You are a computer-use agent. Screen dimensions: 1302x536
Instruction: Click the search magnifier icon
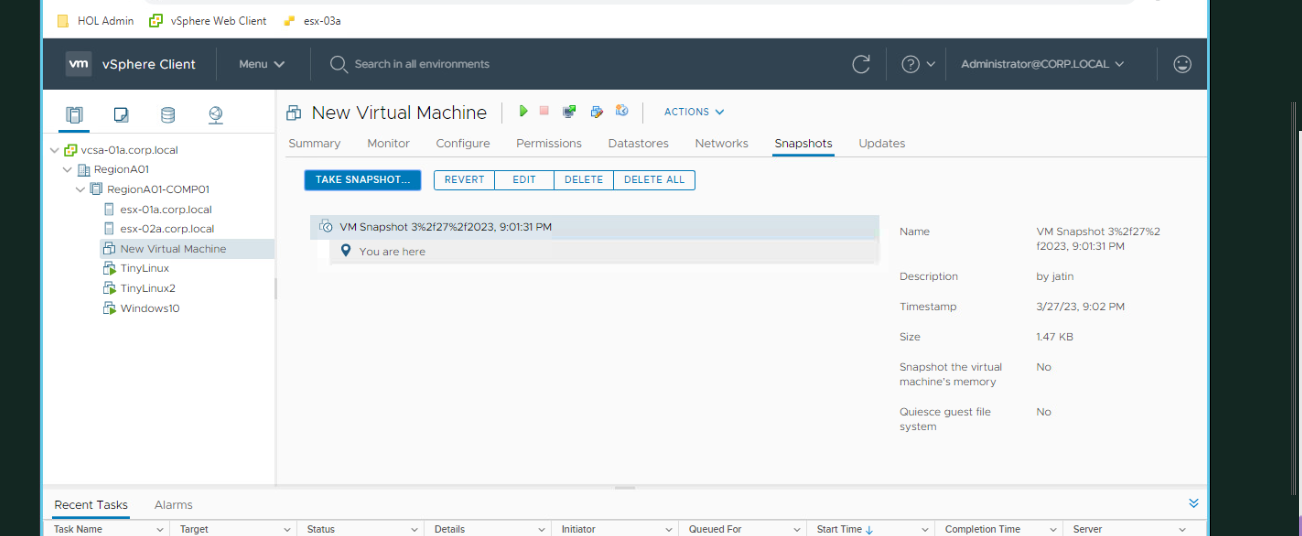[338, 64]
